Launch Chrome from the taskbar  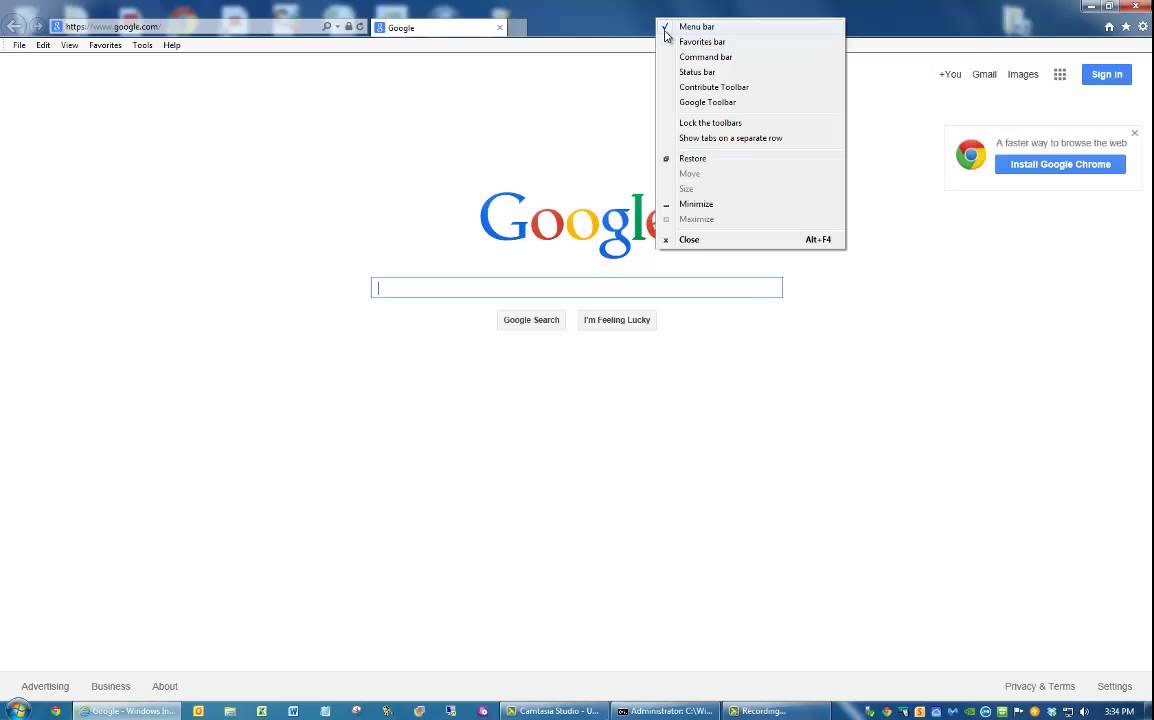(x=56, y=711)
